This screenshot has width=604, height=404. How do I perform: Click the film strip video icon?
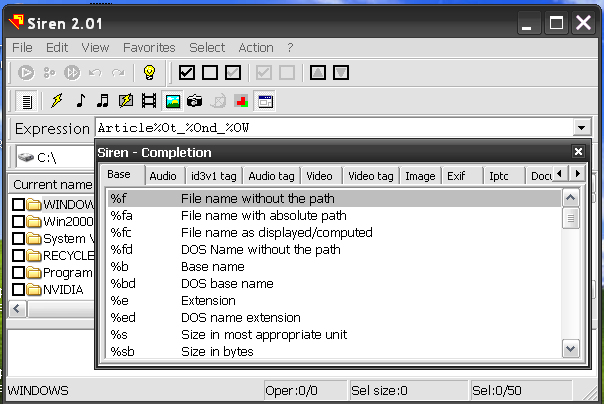[x=149, y=101]
